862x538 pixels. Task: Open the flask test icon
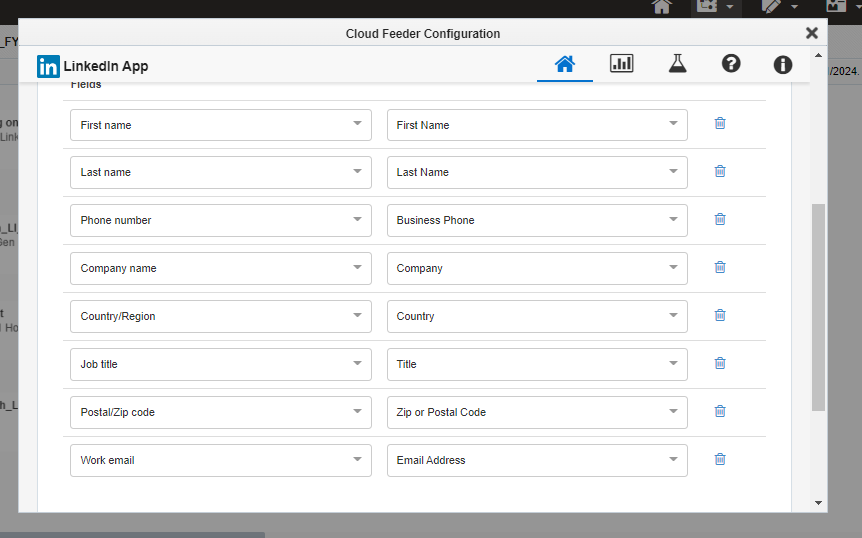[x=677, y=64]
